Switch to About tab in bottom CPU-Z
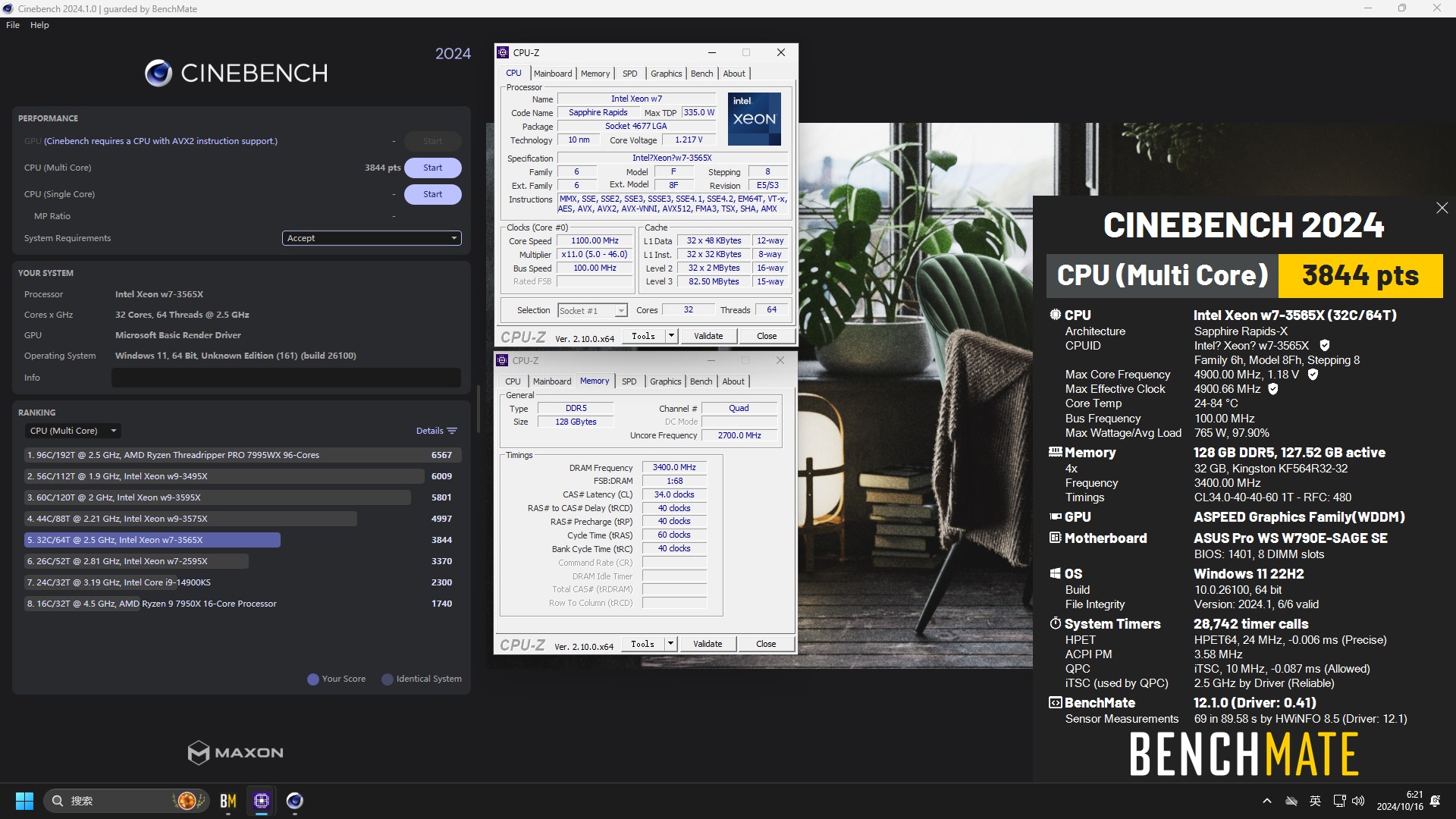 coord(733,381)
